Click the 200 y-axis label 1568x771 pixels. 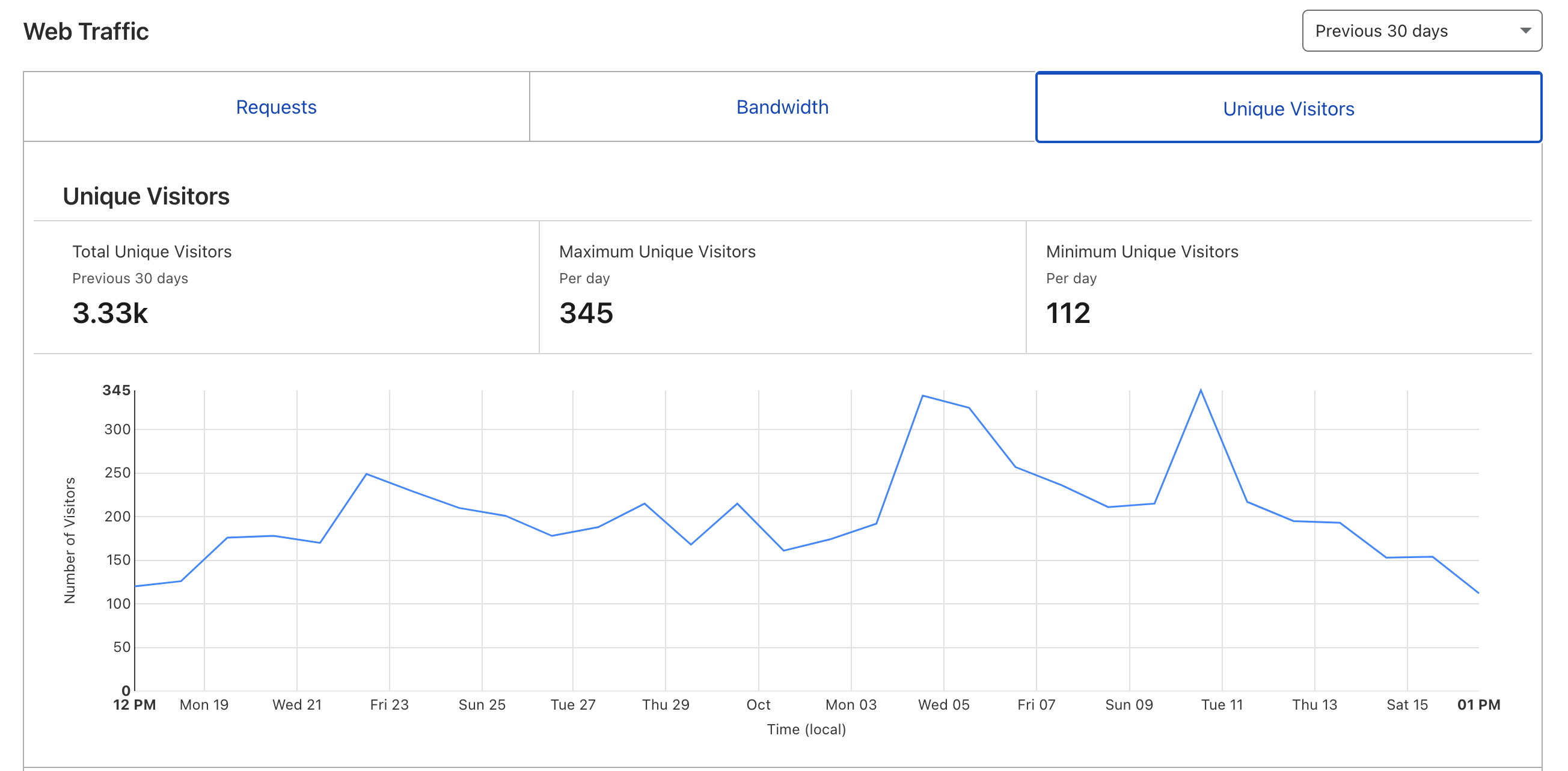(117, 517)
